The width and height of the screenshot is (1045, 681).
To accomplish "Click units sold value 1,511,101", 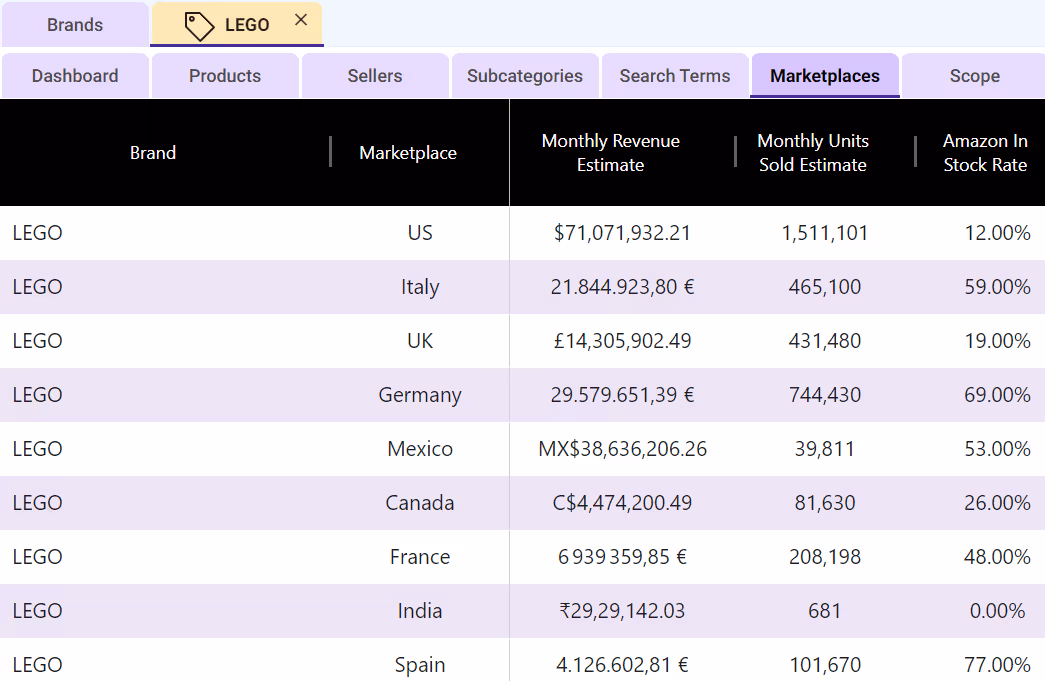I will coord(825,233).
